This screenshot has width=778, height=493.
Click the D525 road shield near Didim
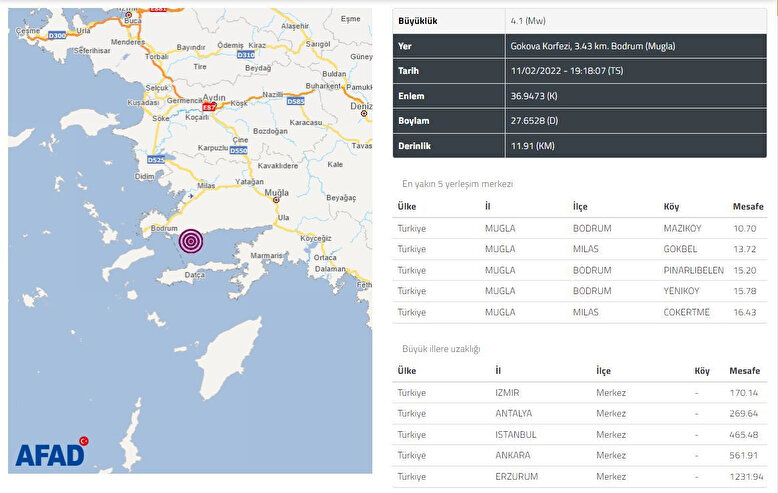[x=155, y=159]
